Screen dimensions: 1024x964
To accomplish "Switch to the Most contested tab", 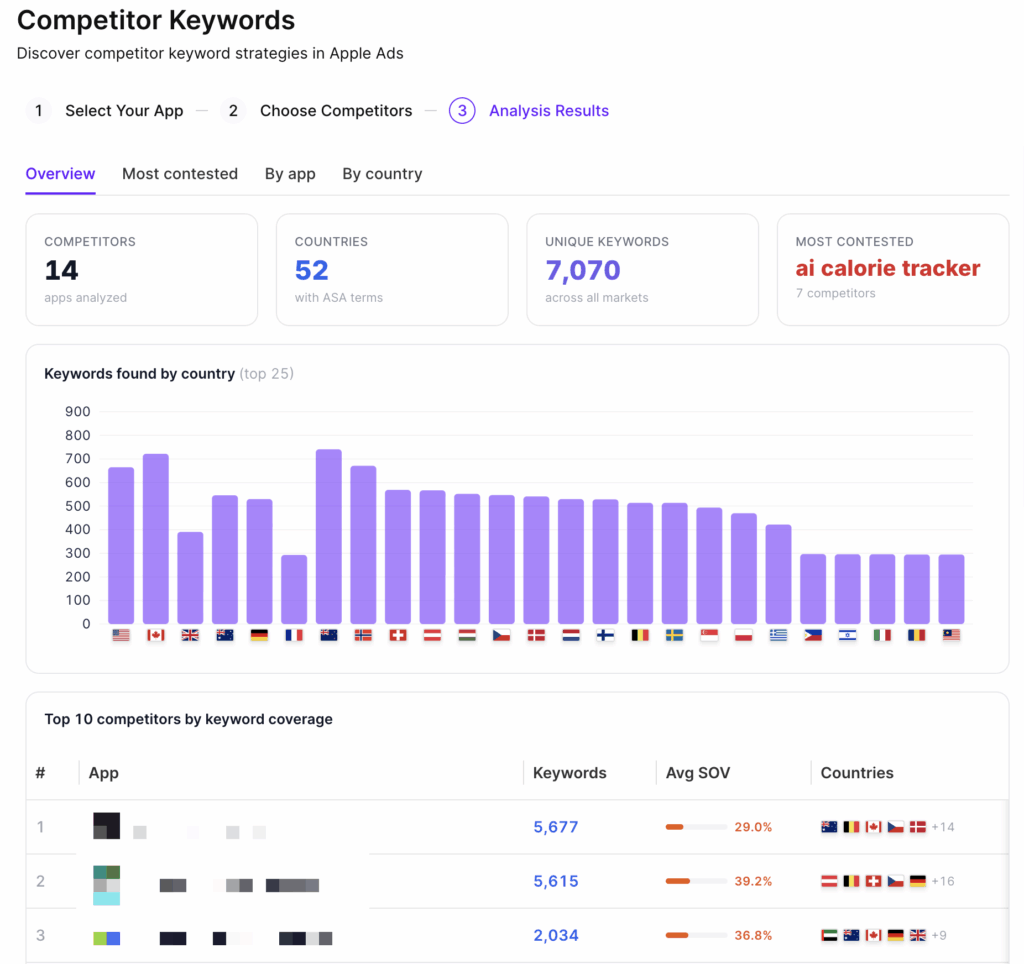I will click(x=179, y=173).
